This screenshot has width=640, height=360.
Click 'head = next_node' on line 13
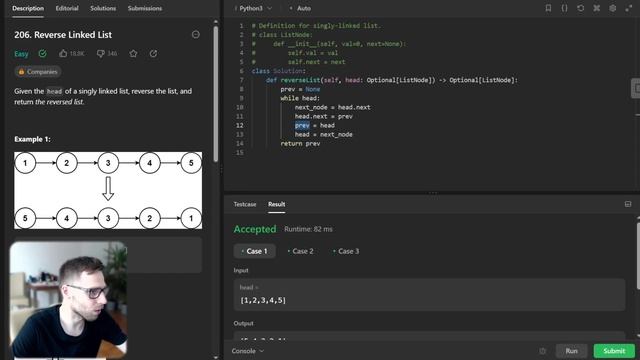pyautogui.click(x=323, y=134)
